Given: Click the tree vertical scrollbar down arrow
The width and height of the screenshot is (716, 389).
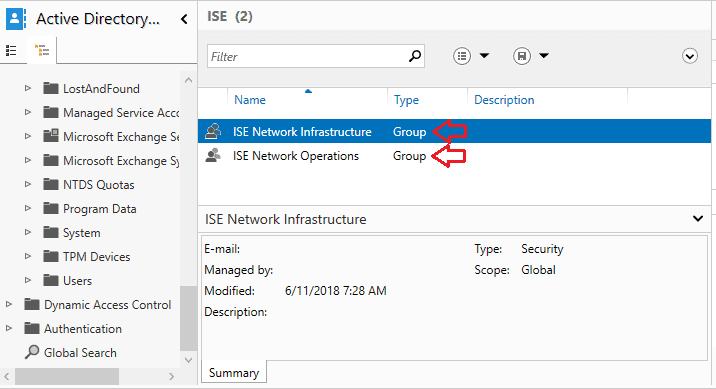Looking at the screenshot, I should click(188, 360).
